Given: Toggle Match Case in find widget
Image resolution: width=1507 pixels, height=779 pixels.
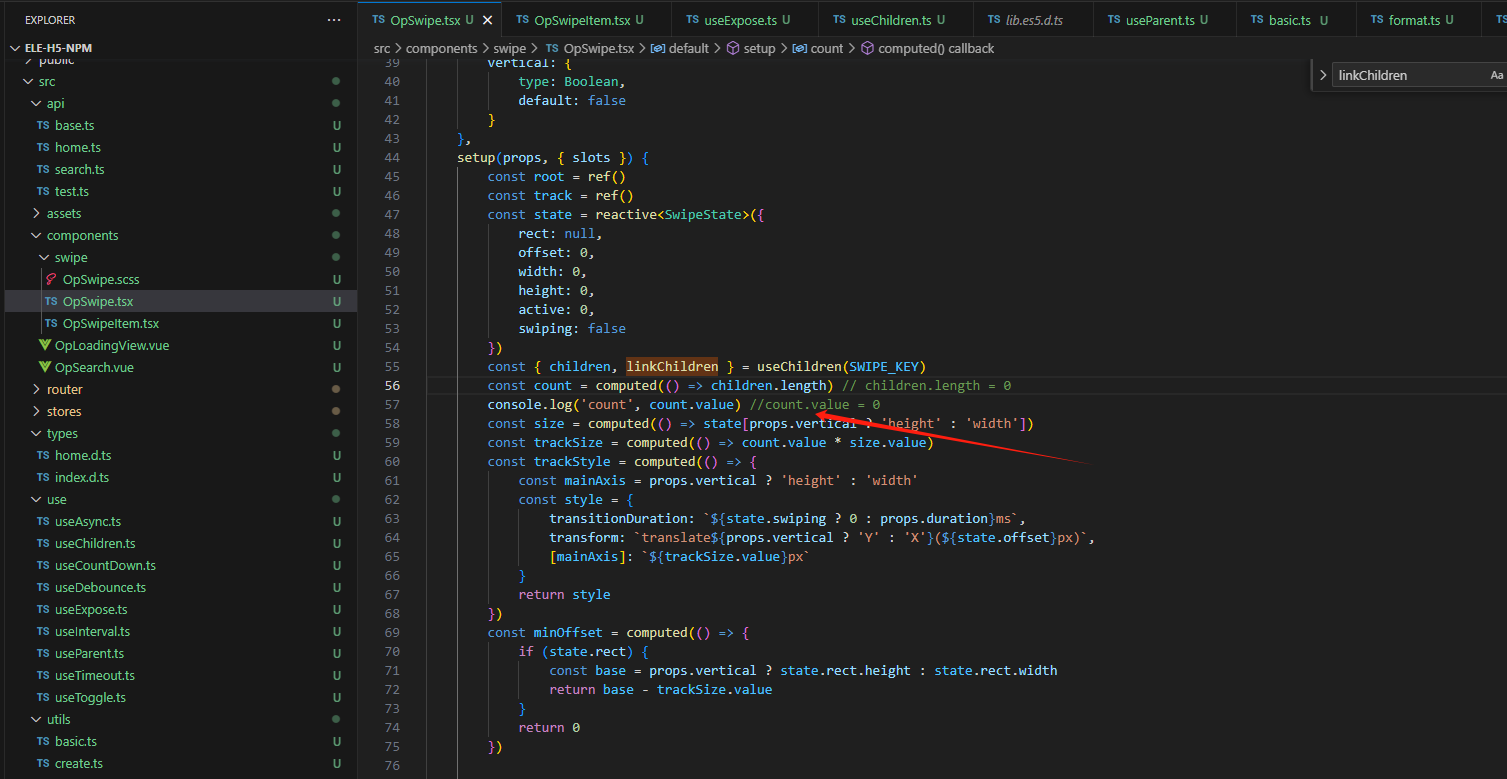Looking at the screenshot, I should pos(1496,75).
